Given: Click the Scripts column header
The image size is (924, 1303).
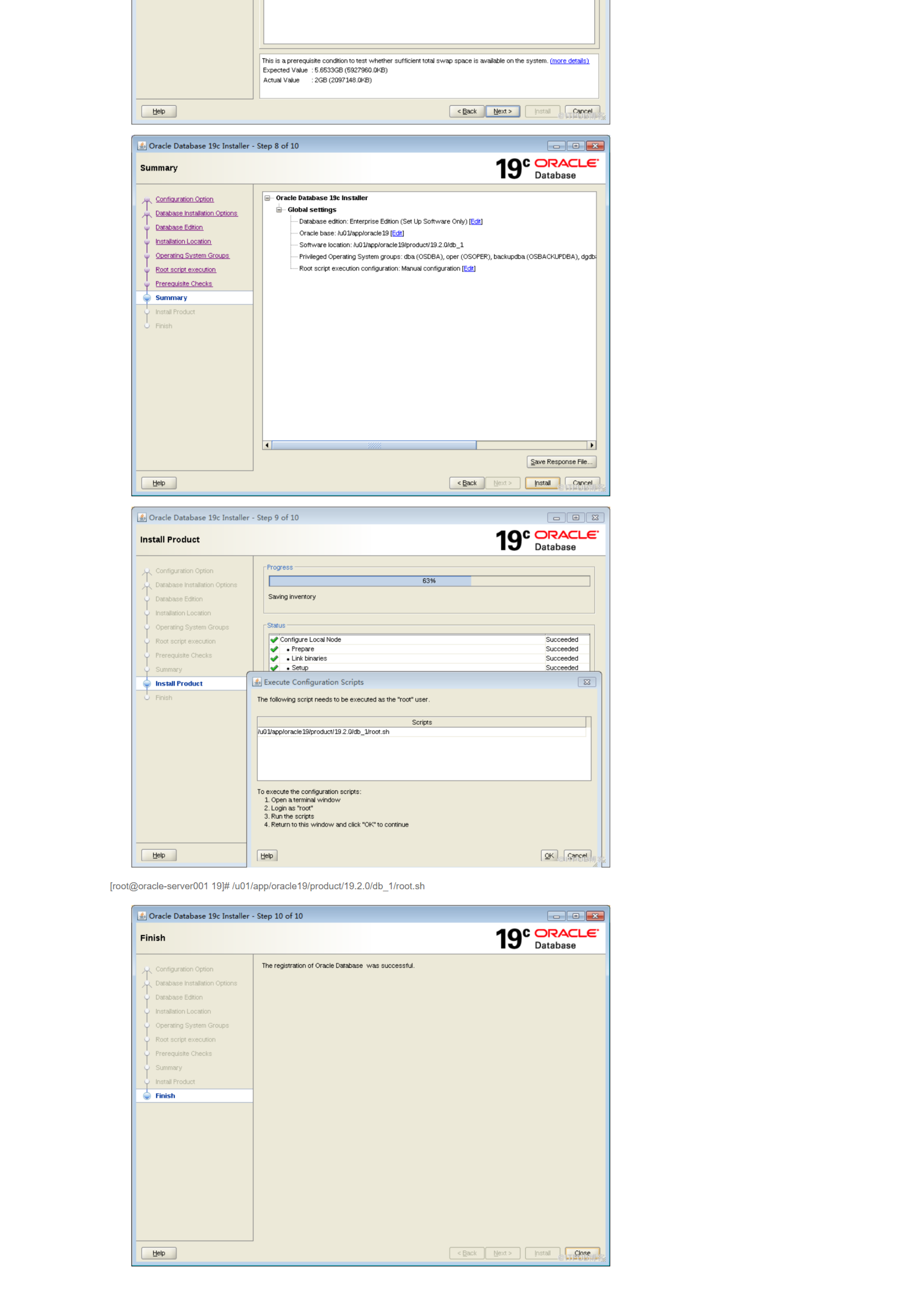Looking at the screenshot, I should (x=422, y=722).
